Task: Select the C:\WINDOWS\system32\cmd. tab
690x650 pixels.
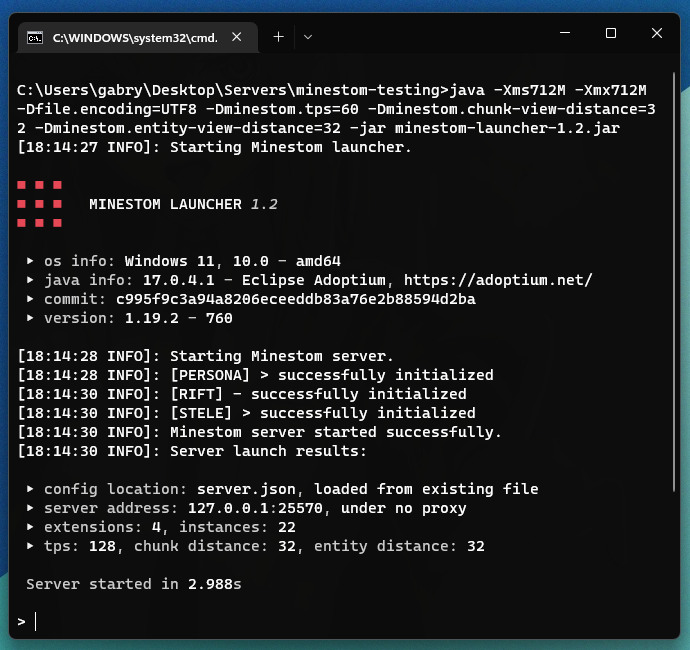Action: point(138,38)
